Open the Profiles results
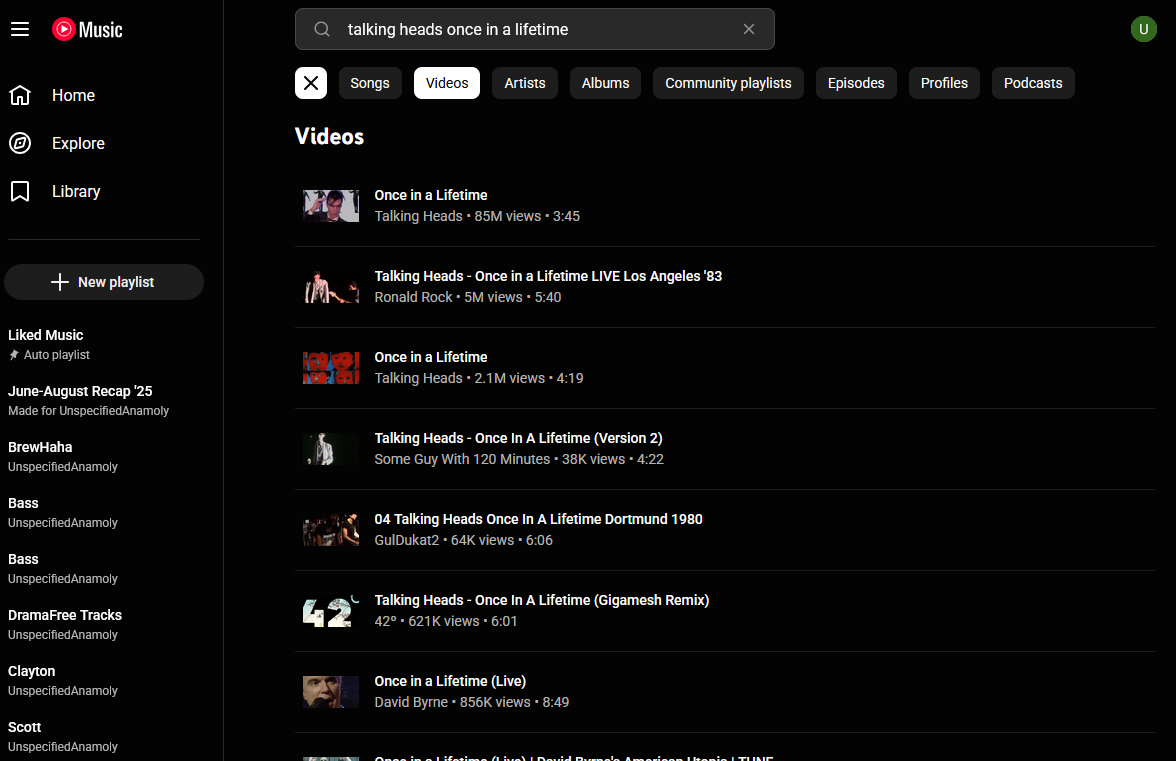 (x=943, y=83)
